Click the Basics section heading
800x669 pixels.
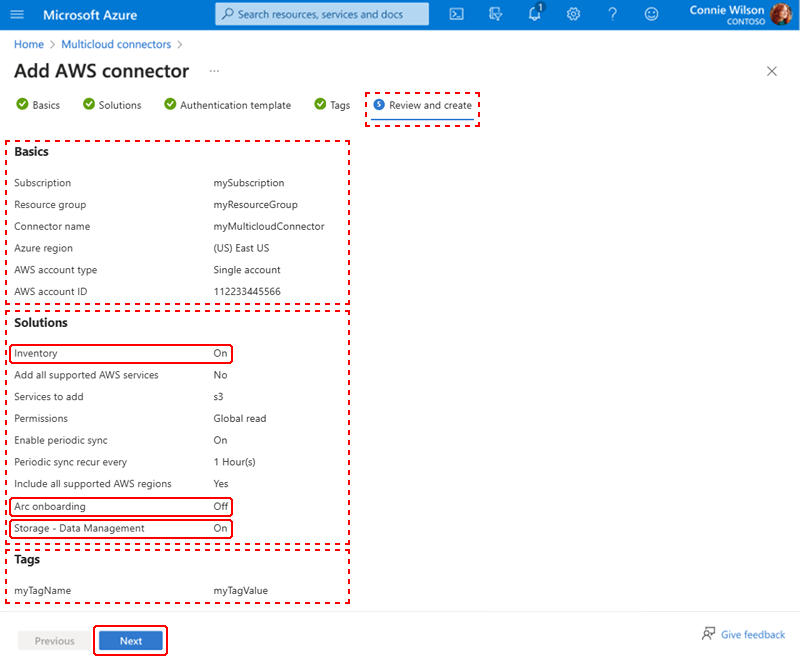click(31, 152)
